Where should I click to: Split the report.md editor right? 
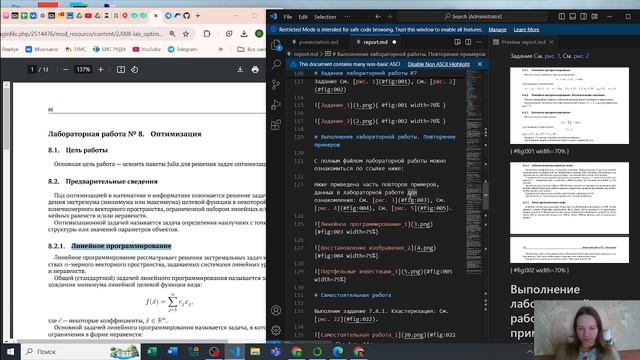click(468, 42)
